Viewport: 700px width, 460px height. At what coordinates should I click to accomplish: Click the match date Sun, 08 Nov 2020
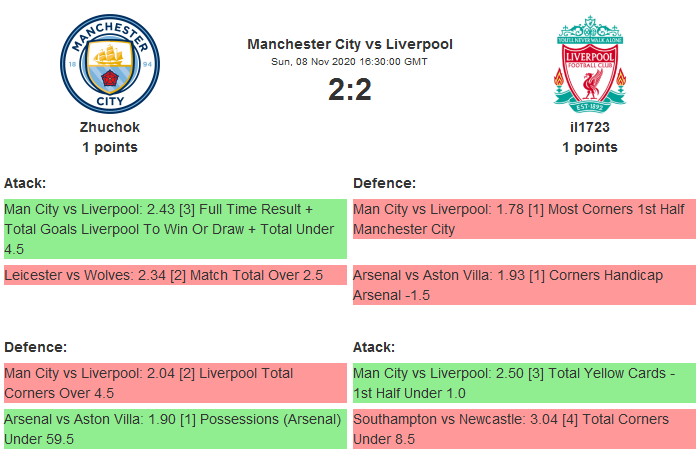(350, 62)
